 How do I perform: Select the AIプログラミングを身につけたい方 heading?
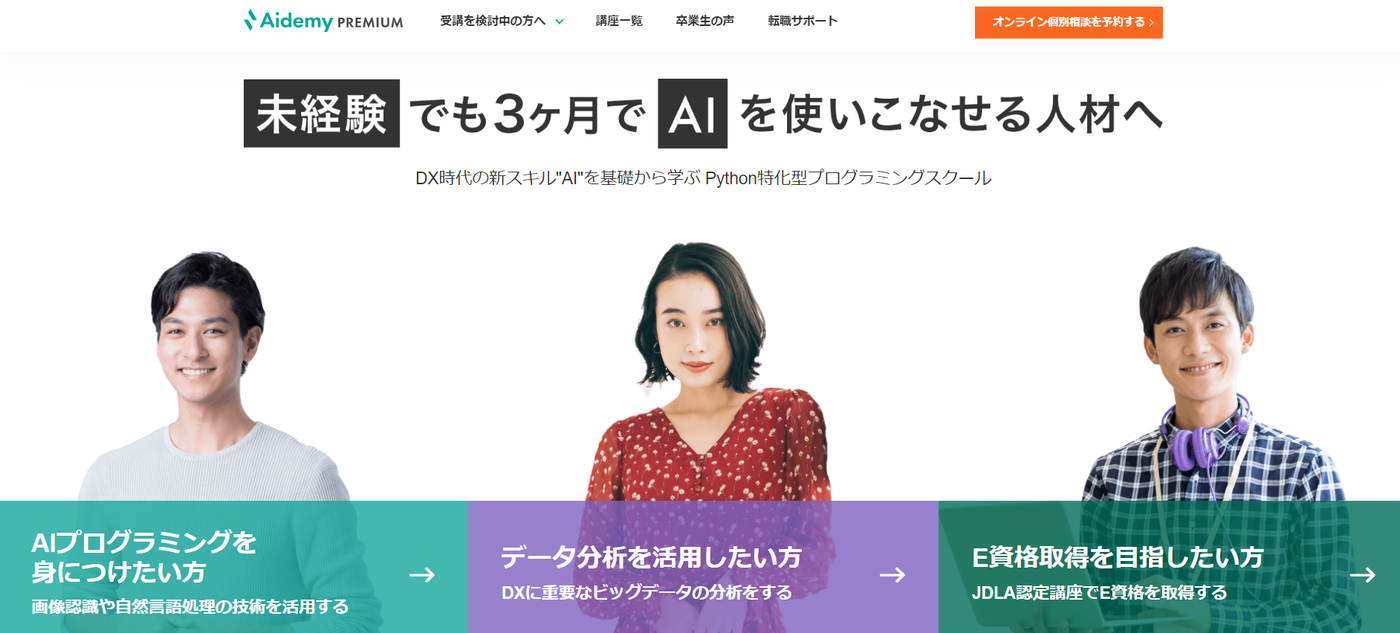144,557
